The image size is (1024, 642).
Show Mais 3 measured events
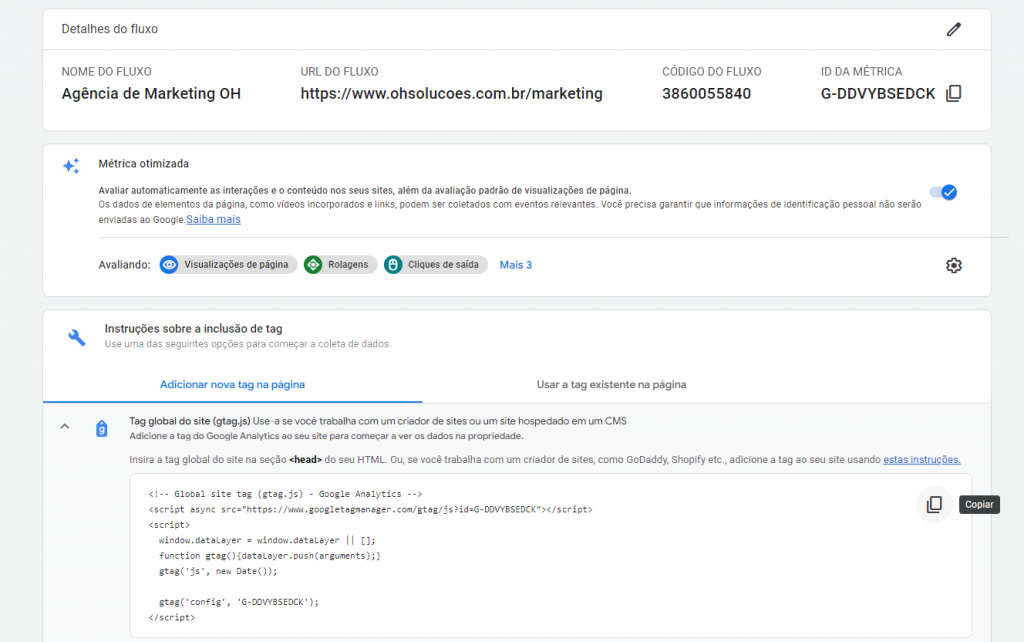(516, 265)
